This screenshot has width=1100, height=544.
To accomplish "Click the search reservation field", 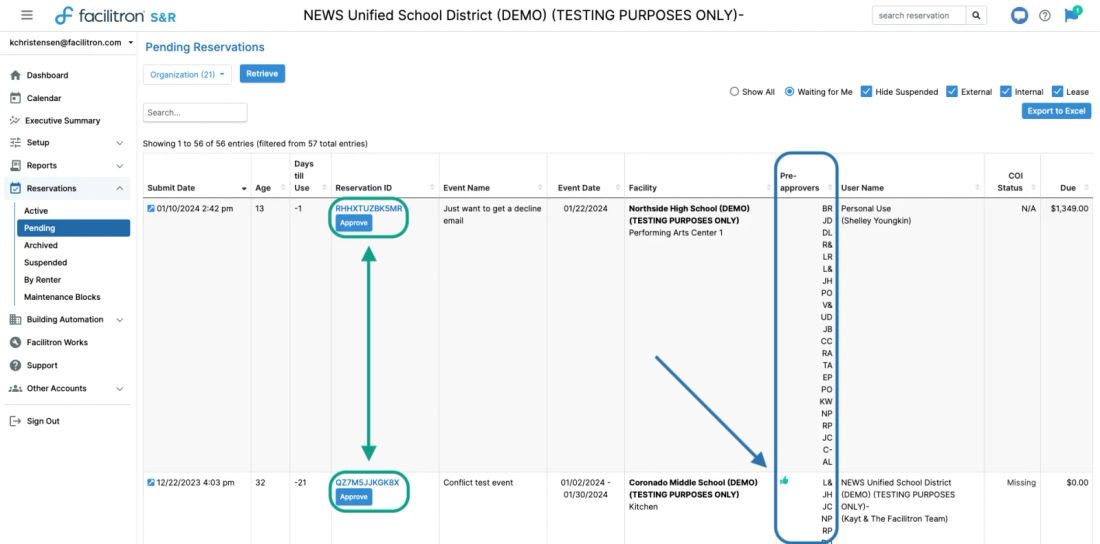I will pos(919,15).
